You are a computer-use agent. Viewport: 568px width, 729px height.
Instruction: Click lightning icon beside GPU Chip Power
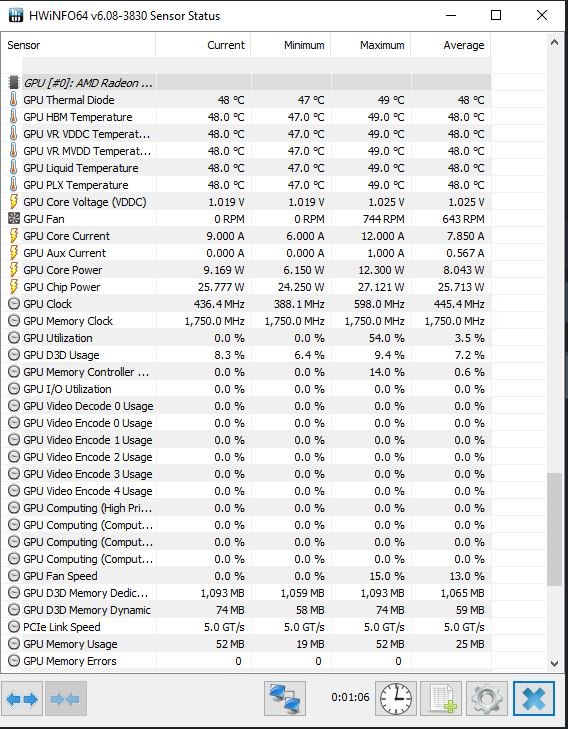click(x=14, y=287)
